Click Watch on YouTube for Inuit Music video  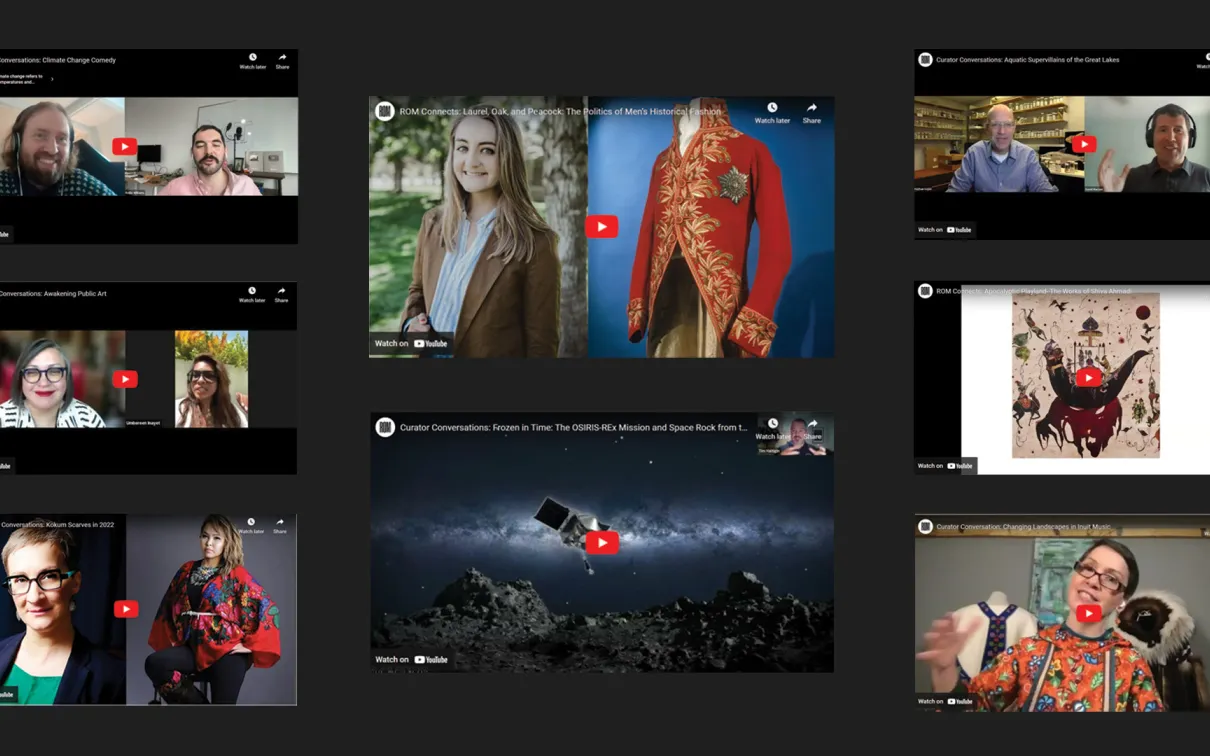[945, 701]
